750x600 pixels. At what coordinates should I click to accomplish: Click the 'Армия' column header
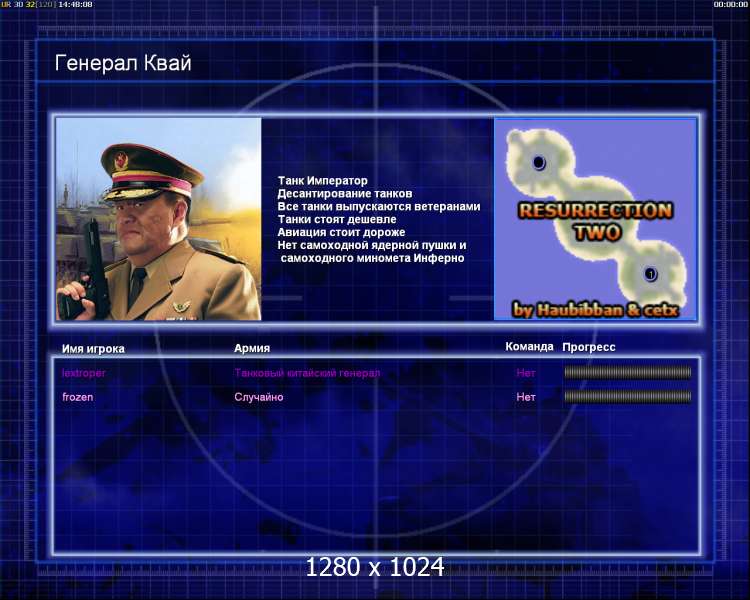click(252, 348)
